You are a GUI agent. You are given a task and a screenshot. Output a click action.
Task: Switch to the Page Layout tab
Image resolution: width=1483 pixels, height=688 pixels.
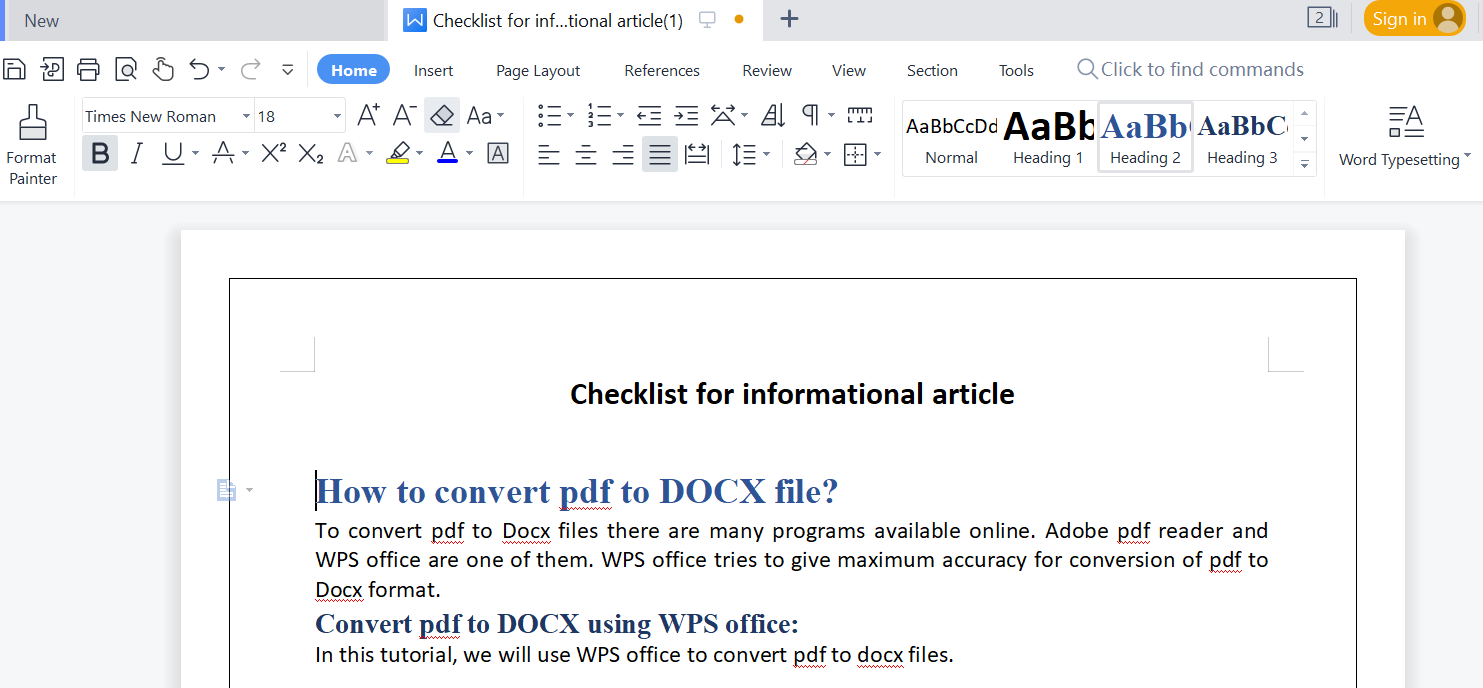click(538, 70)
